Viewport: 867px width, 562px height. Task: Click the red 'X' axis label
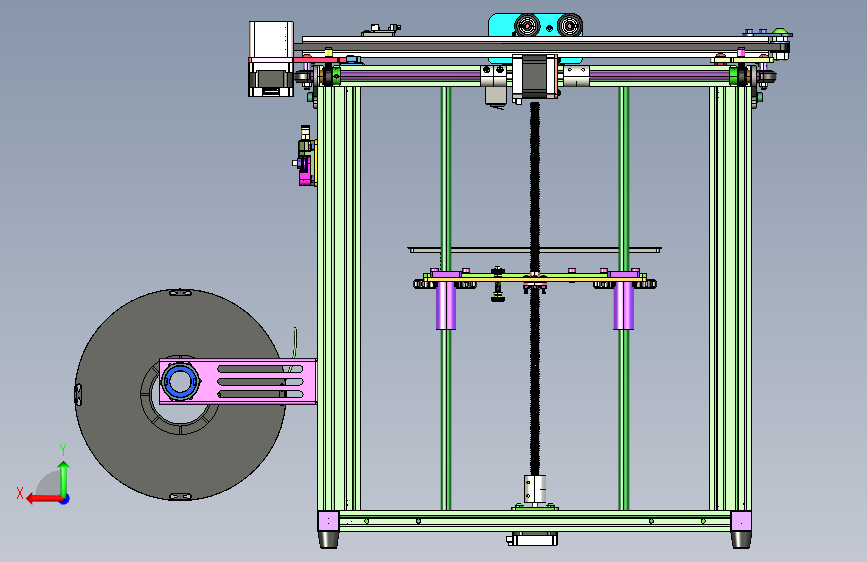(x=20, y=493)
